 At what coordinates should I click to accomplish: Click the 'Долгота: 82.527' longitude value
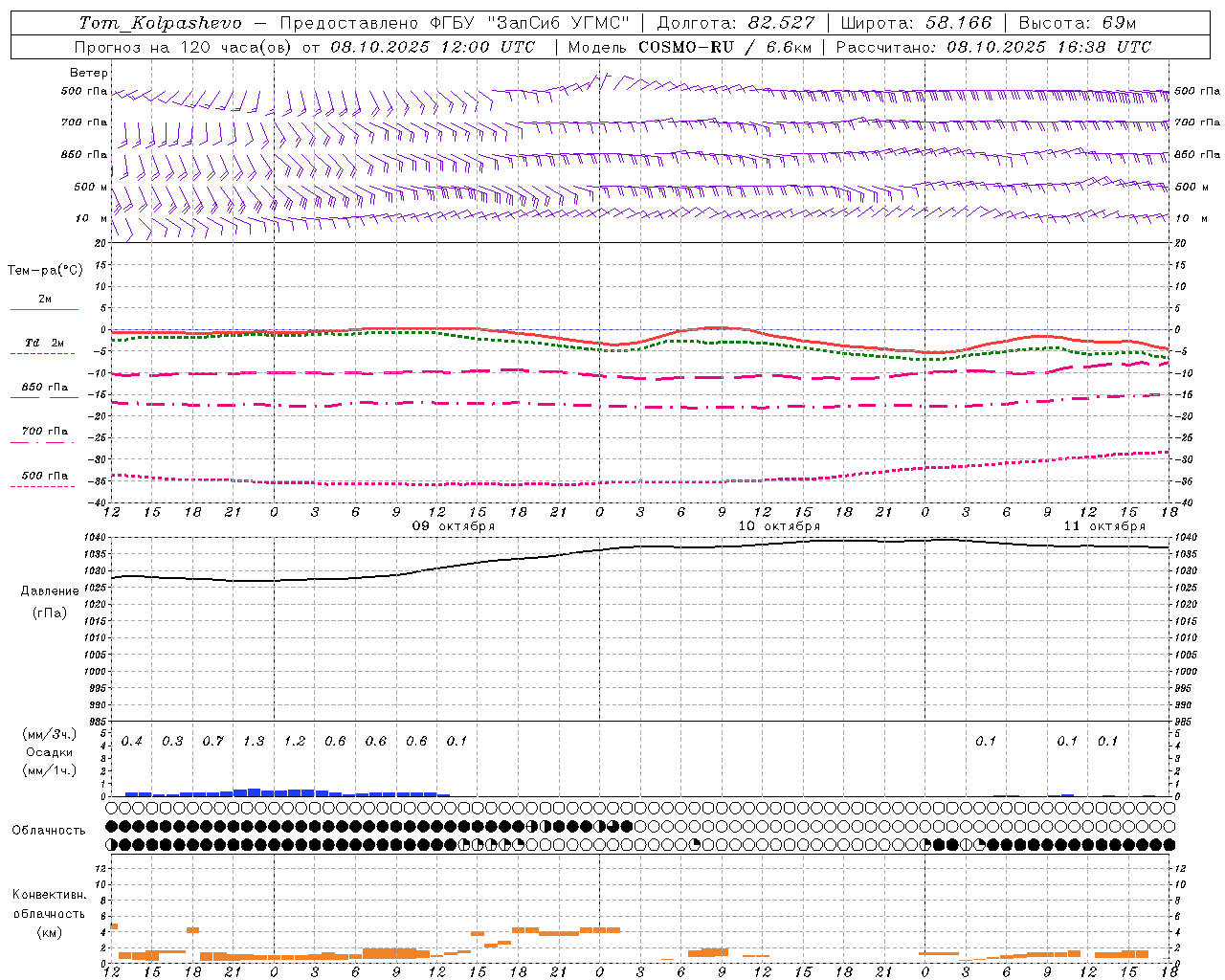click(735, 23)
